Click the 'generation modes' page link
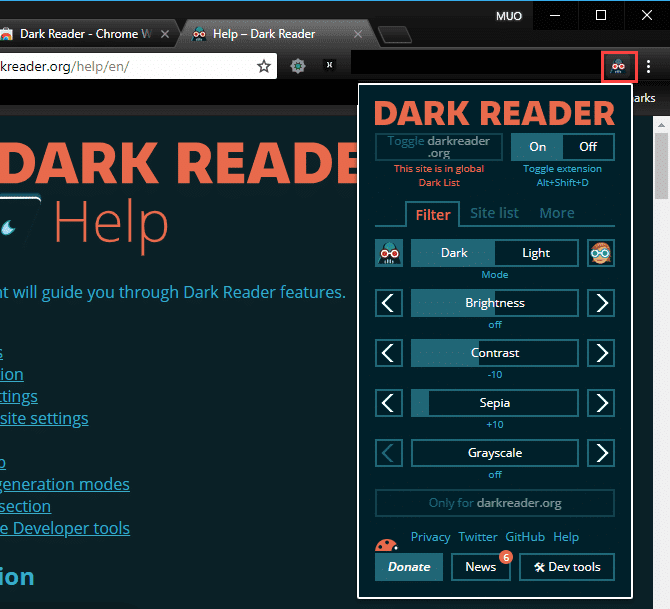 65,485
